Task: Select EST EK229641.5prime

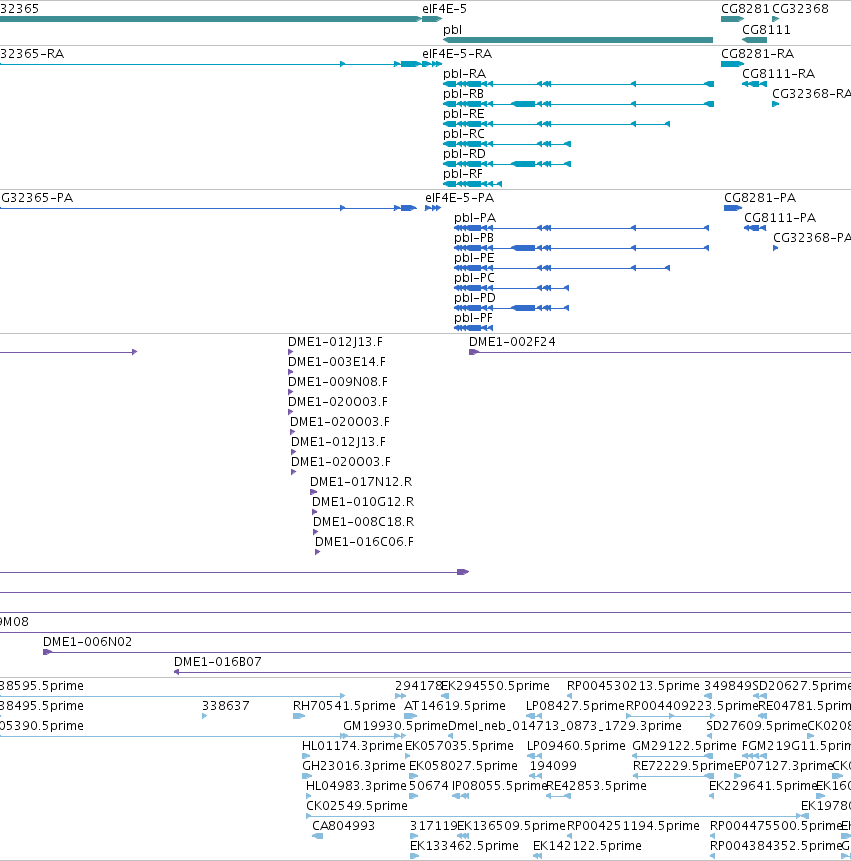Action: click(762, 786)
